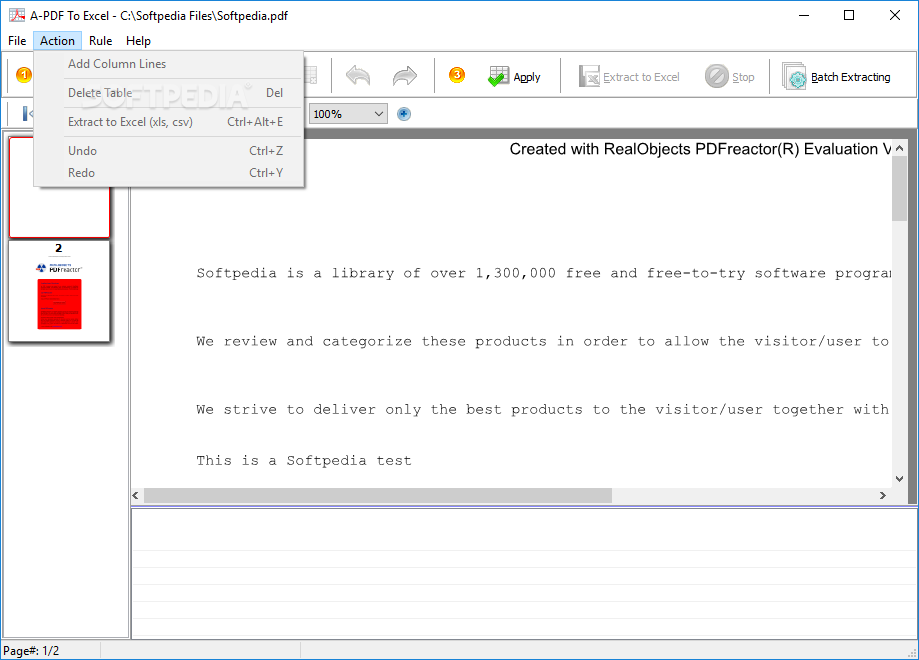The height and width of the screenshot is (660, 919).
Task: Click horizontal scrollbar right arrow
Action: 883,495
